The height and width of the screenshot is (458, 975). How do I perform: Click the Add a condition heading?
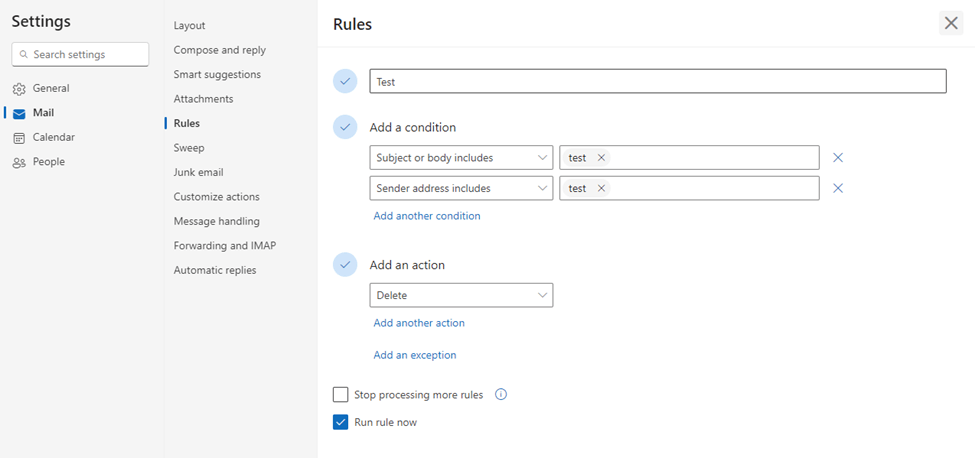[413, 127]
